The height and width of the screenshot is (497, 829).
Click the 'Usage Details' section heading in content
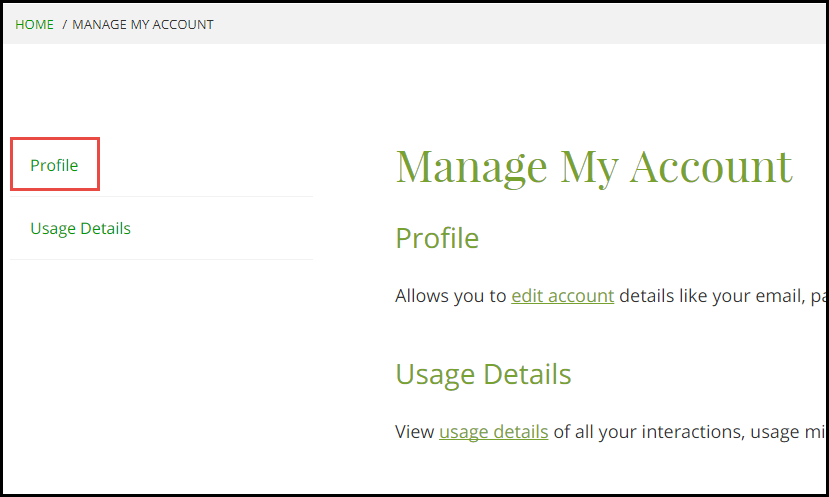coord(483,374)
